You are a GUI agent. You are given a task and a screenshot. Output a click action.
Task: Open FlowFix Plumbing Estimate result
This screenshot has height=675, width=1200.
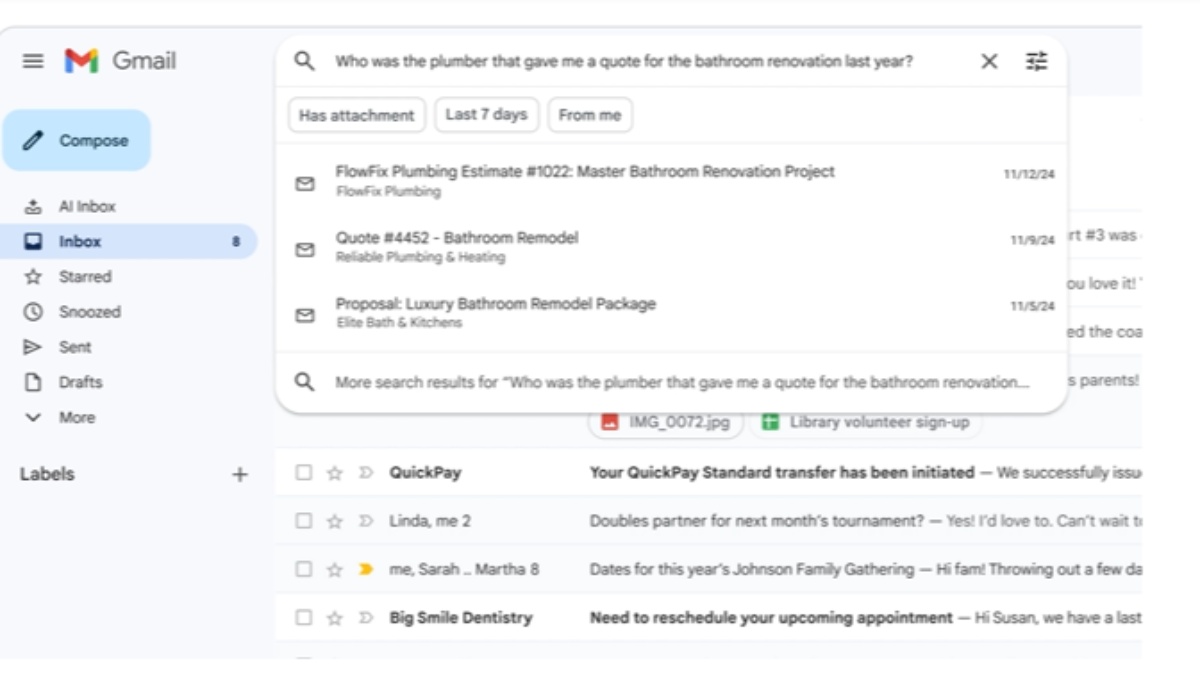point(585,172)
